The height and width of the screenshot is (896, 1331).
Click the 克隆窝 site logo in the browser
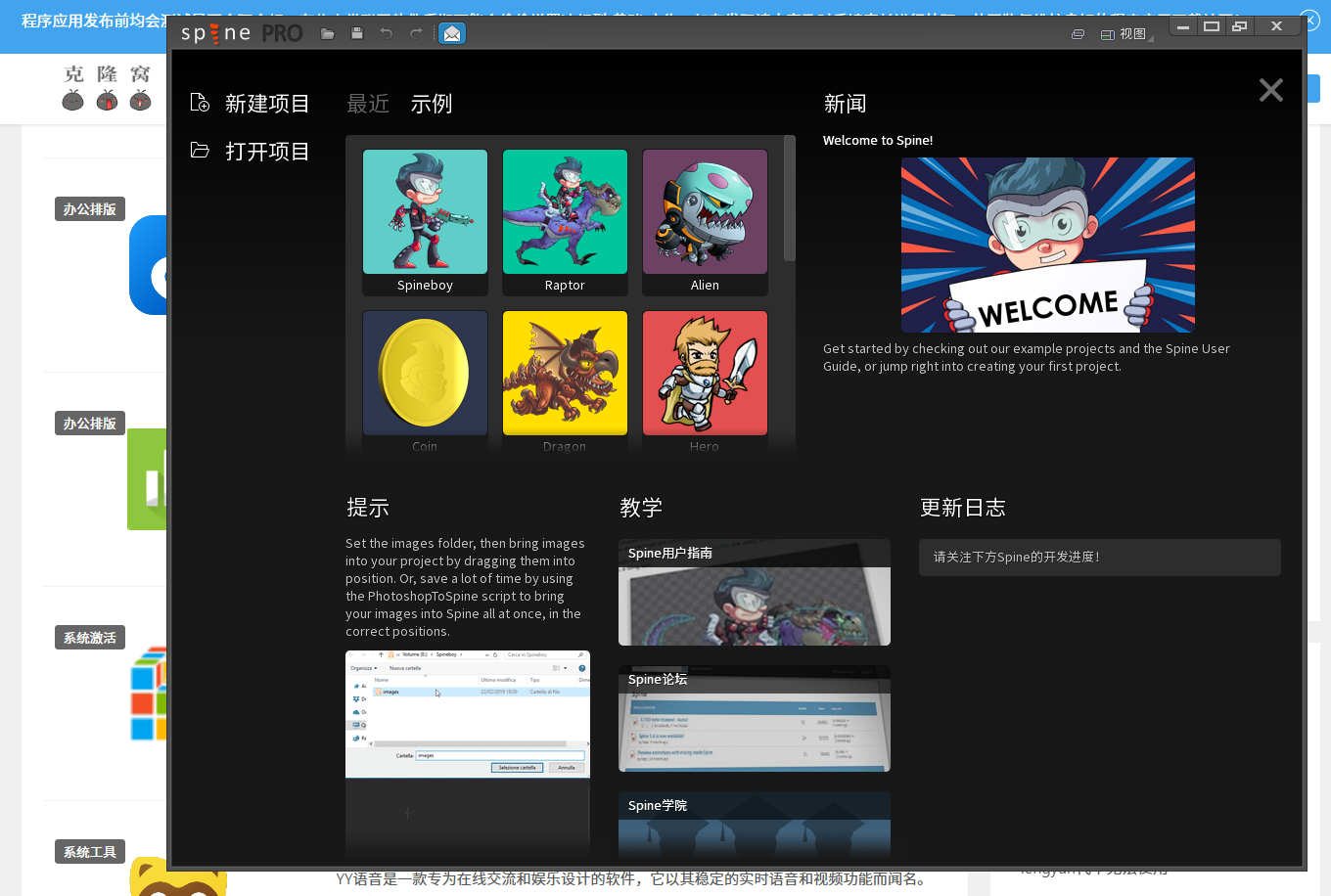click(107, 87)
